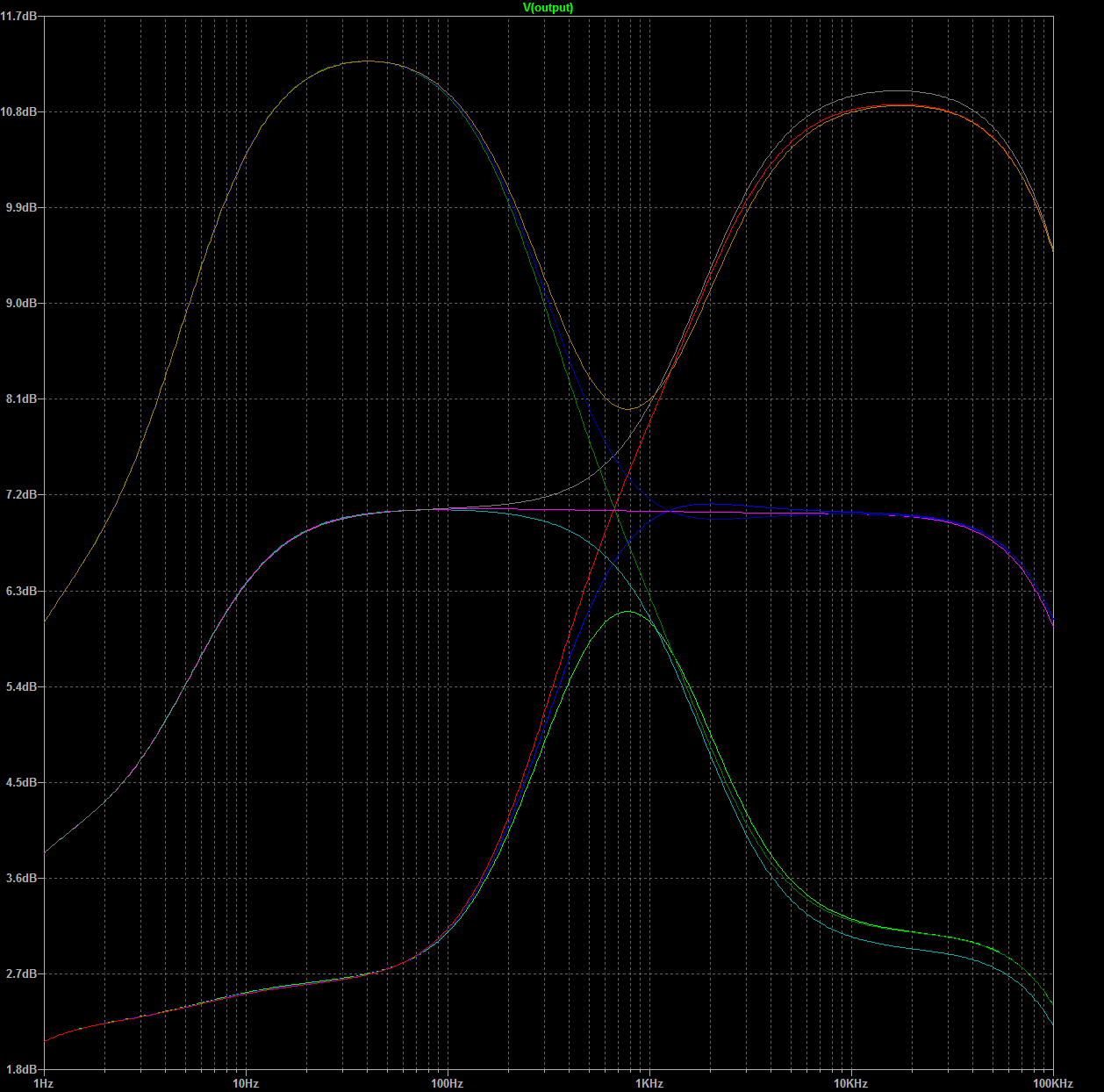Click the 4.5dB axis label
The width and height of the screenshot is (1104, 1092).
pyautogui.click(x=22, y=782)
